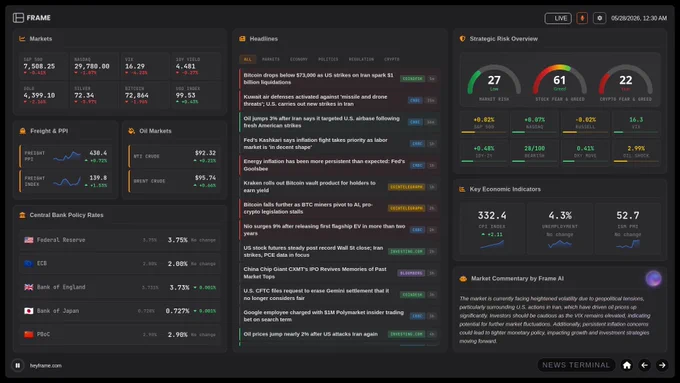Click the Bitcoin card showing 72,864

[144, 95]
